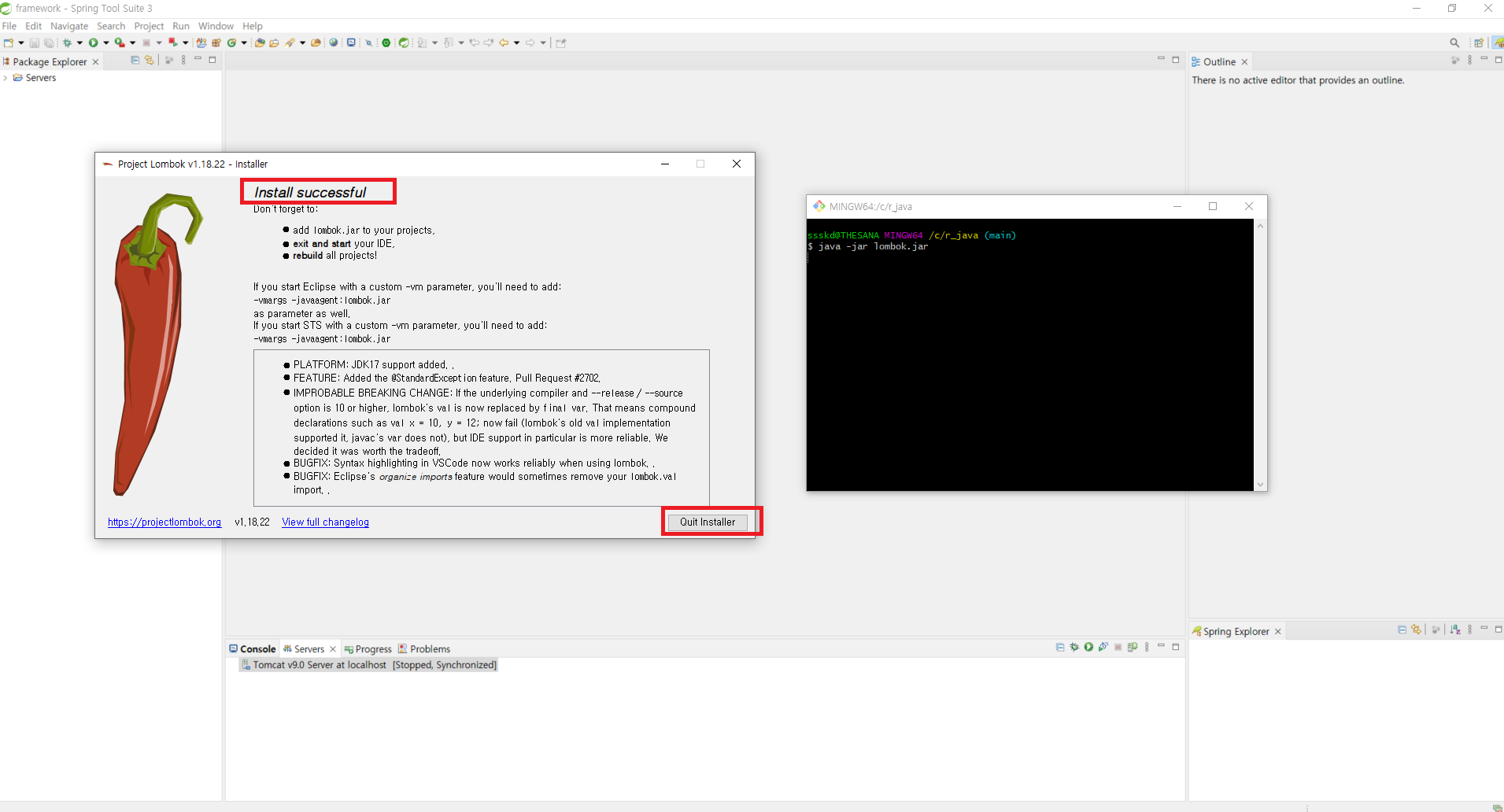This screenshot has width=1504, height=812.
Task: Click the New Java Class icon
Action: tap(232, 42)
